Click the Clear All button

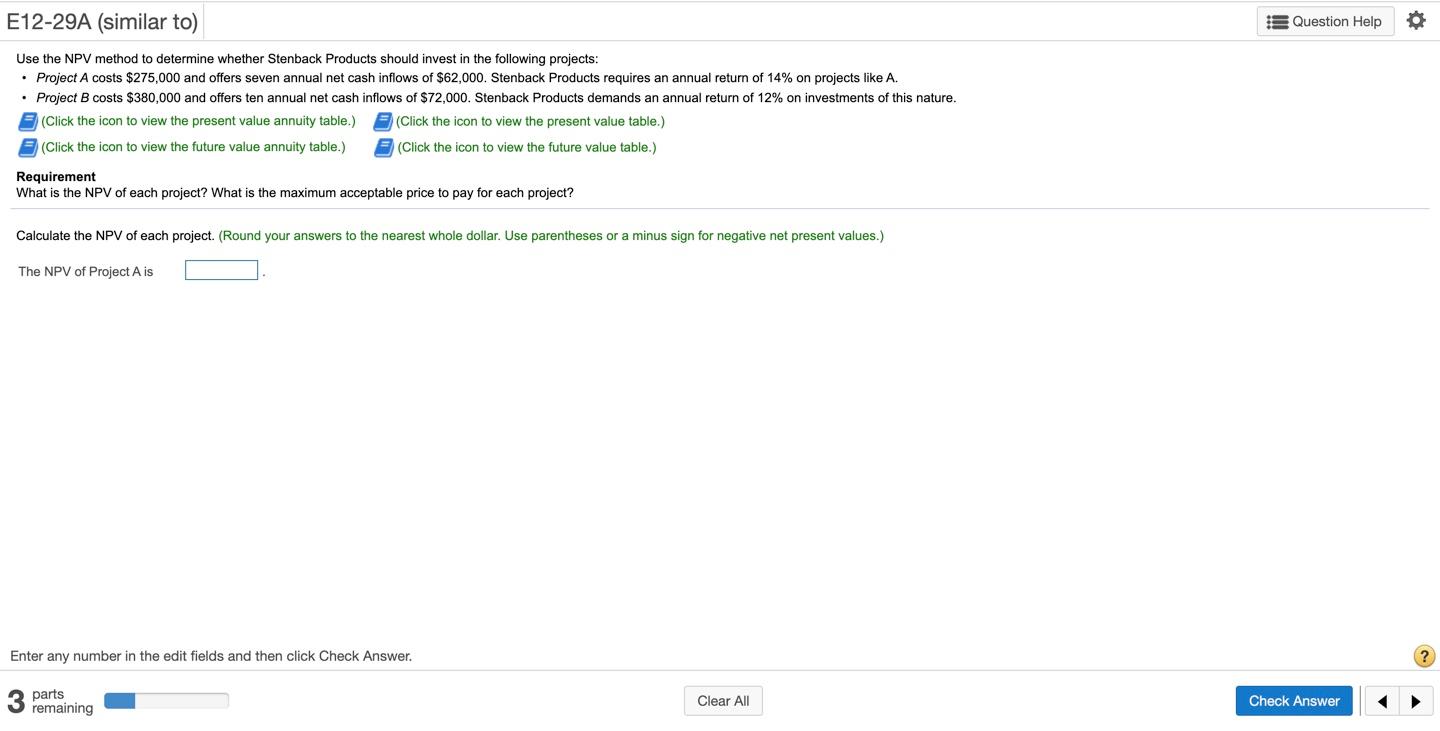722,700
